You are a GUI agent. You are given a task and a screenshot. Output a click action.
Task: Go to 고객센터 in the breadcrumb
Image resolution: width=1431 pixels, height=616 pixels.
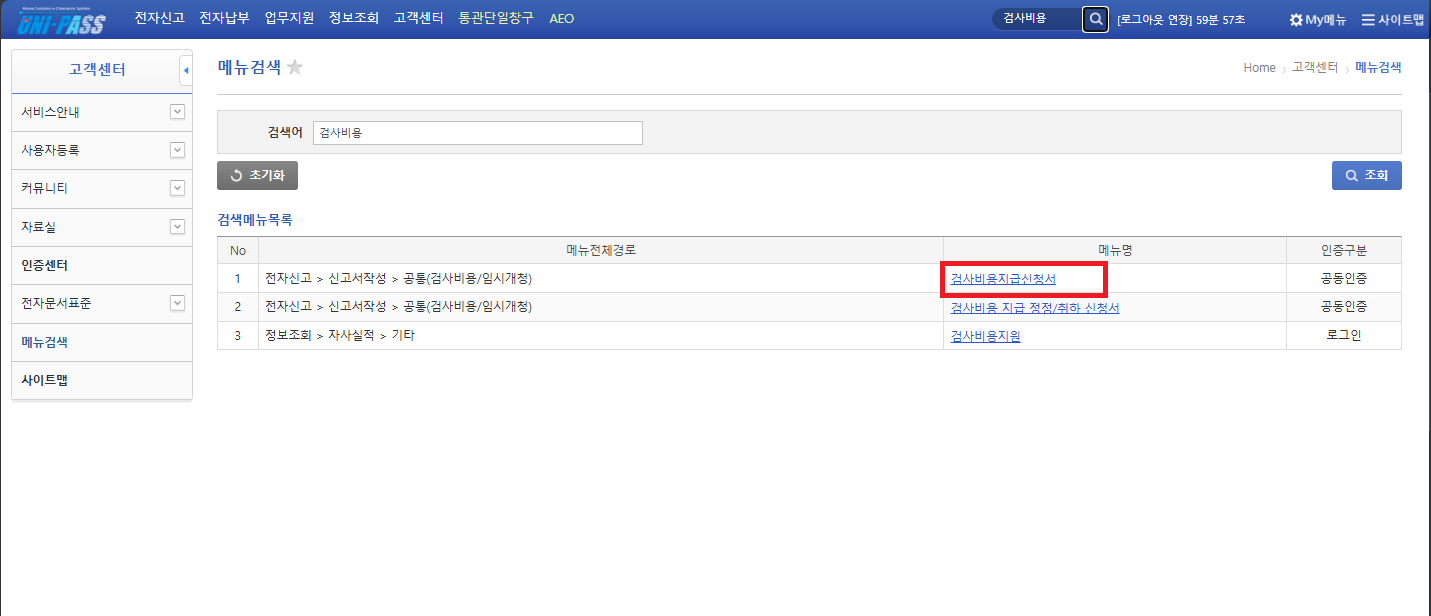tap(1315, 68)
